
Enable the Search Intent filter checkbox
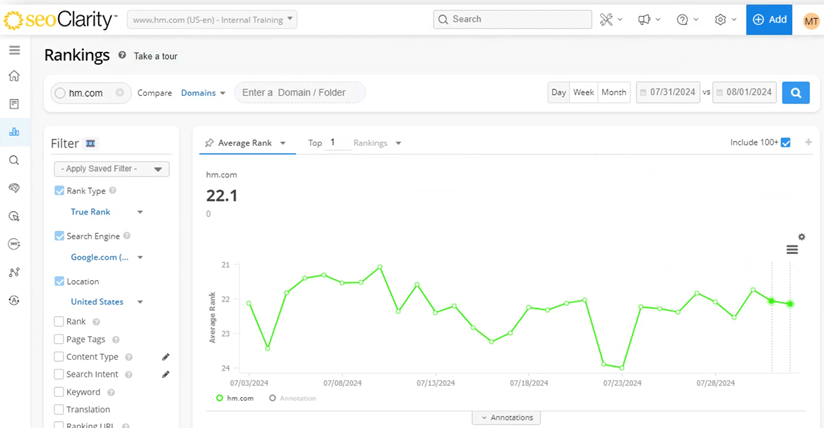(59, 374)
